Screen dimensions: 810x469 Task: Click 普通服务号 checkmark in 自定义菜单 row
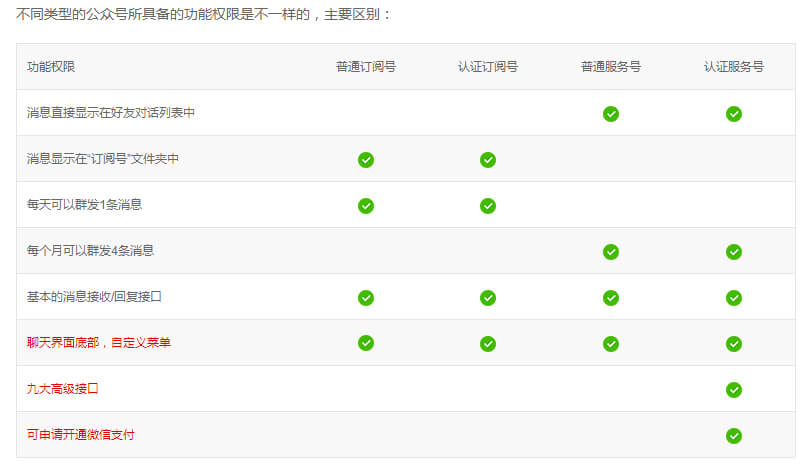[611, 343]
